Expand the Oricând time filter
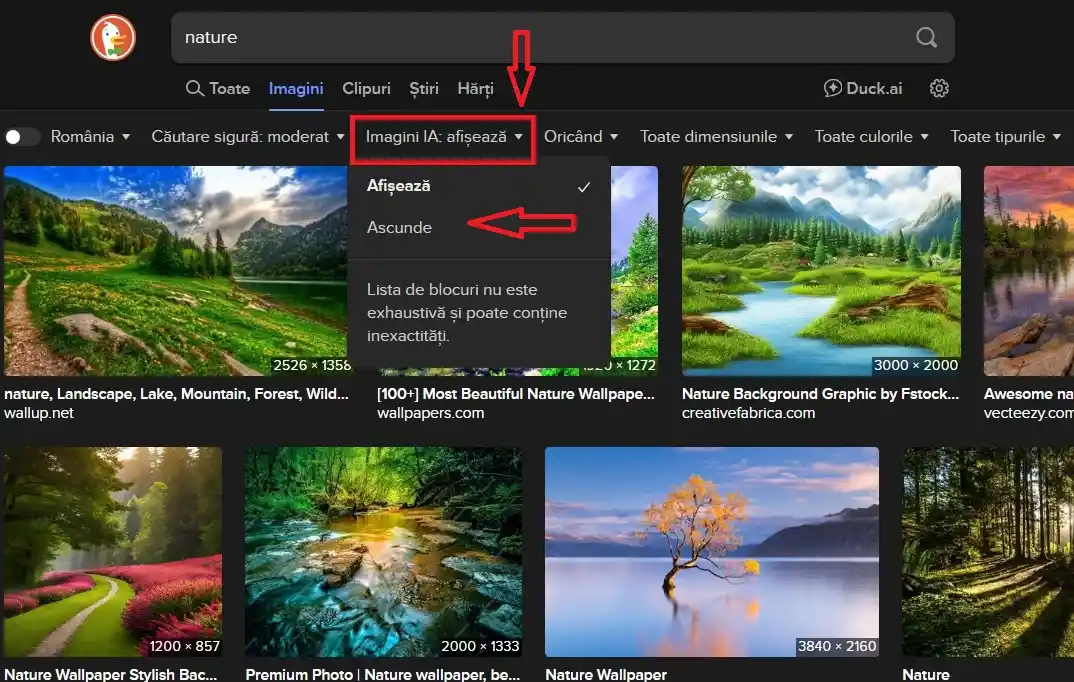 point(580,137)
